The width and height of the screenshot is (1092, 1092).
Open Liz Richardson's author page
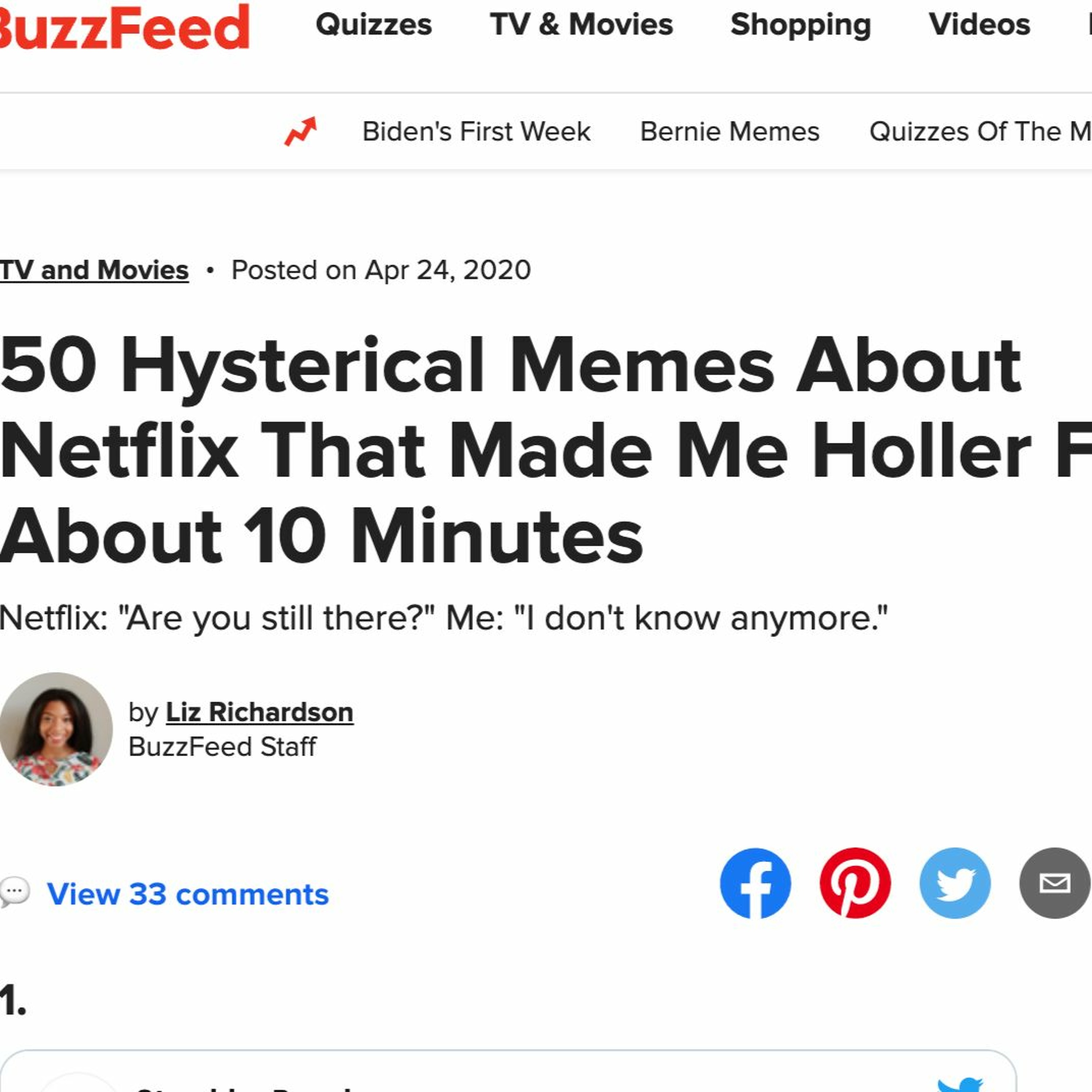(x=260, y=712)
